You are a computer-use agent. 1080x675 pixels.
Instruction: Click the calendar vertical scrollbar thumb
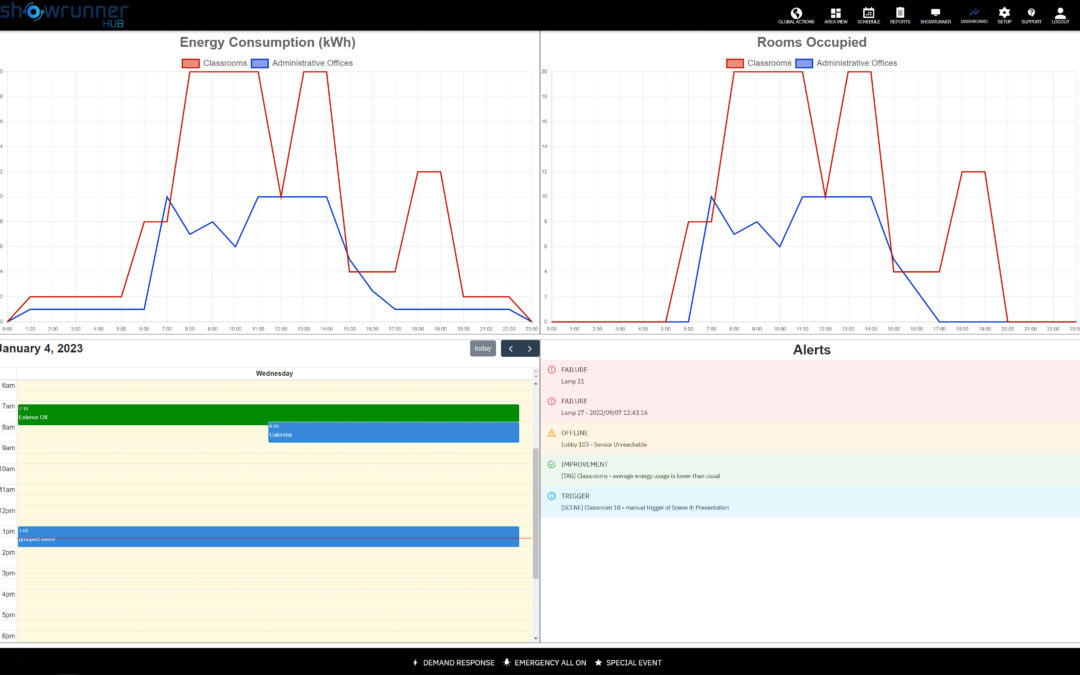point(536,513)
